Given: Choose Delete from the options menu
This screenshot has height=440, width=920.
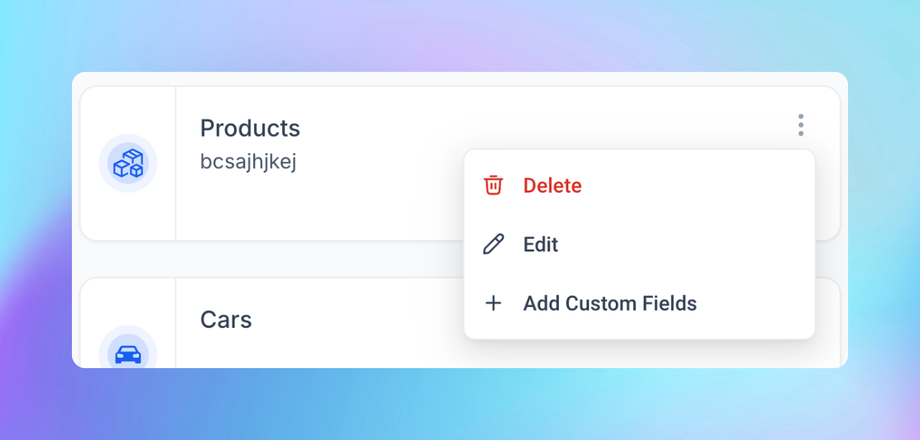Looking at the screenshot, I should pos(552,186).
